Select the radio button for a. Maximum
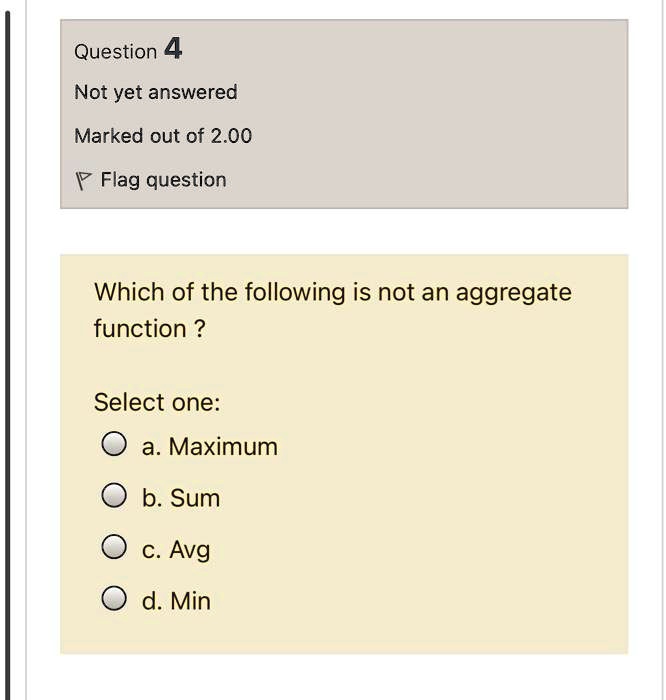Viewport: 666px width, 700px height. click(114, 444)
